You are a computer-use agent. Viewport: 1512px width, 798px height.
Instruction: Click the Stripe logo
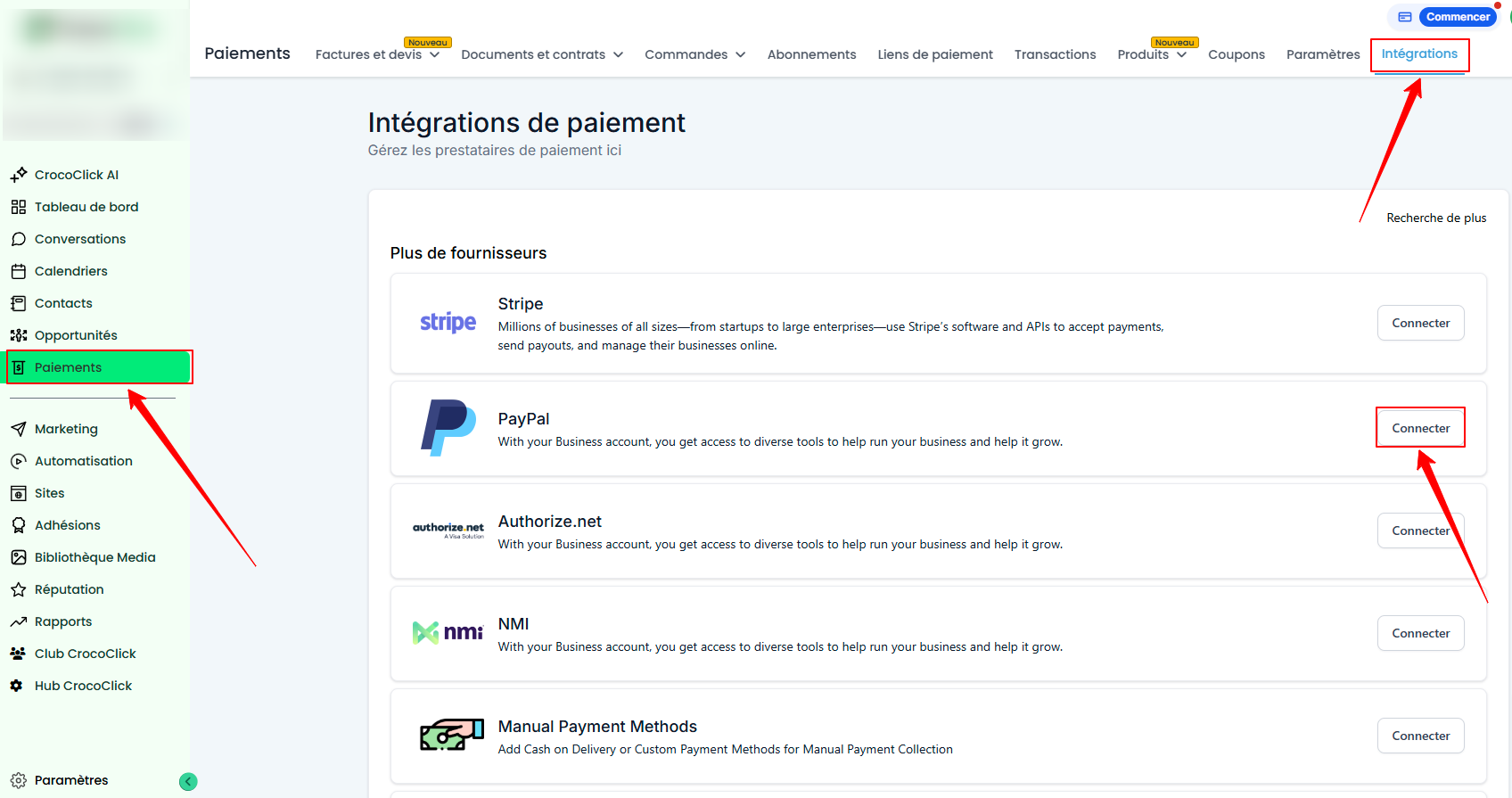tap(448, 322)
